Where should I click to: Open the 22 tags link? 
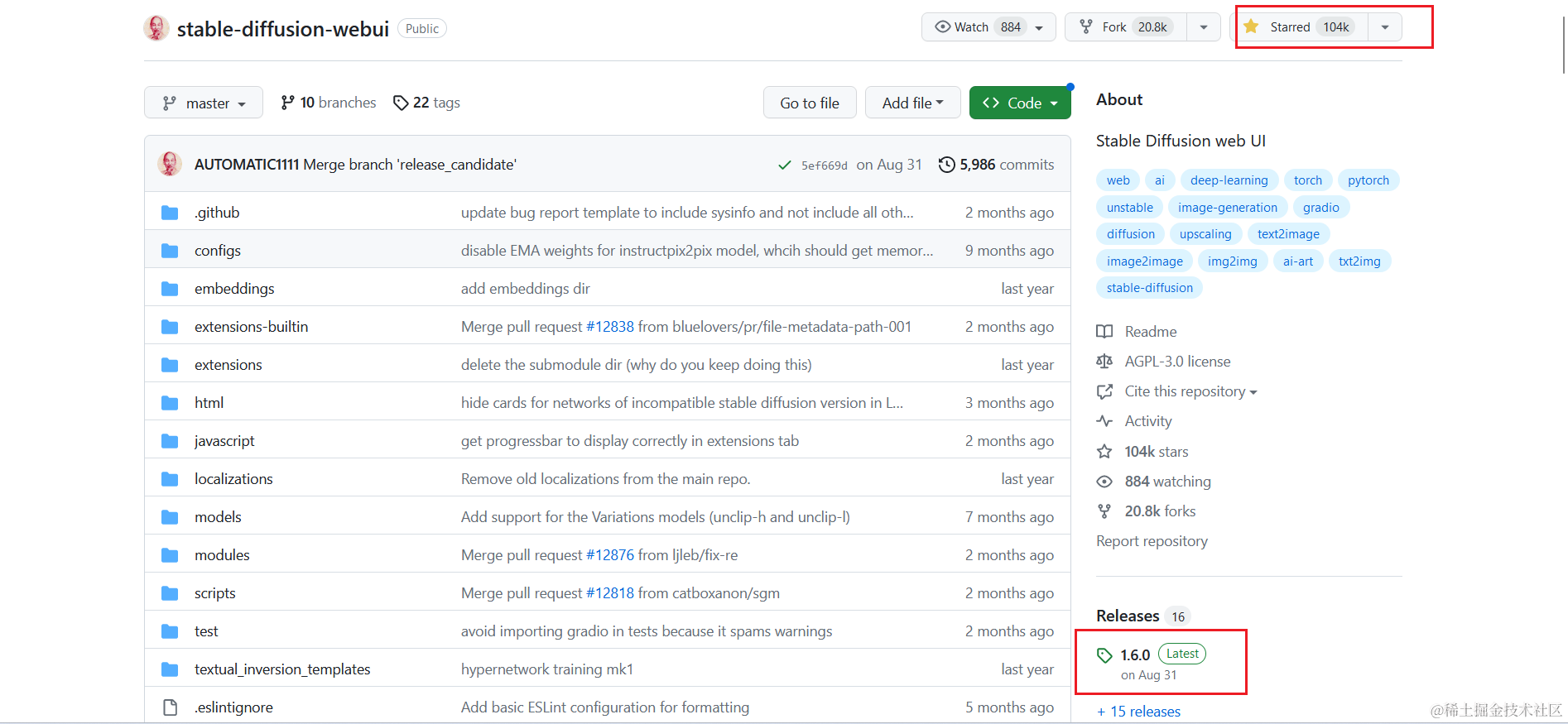click(x=426, y=103)
